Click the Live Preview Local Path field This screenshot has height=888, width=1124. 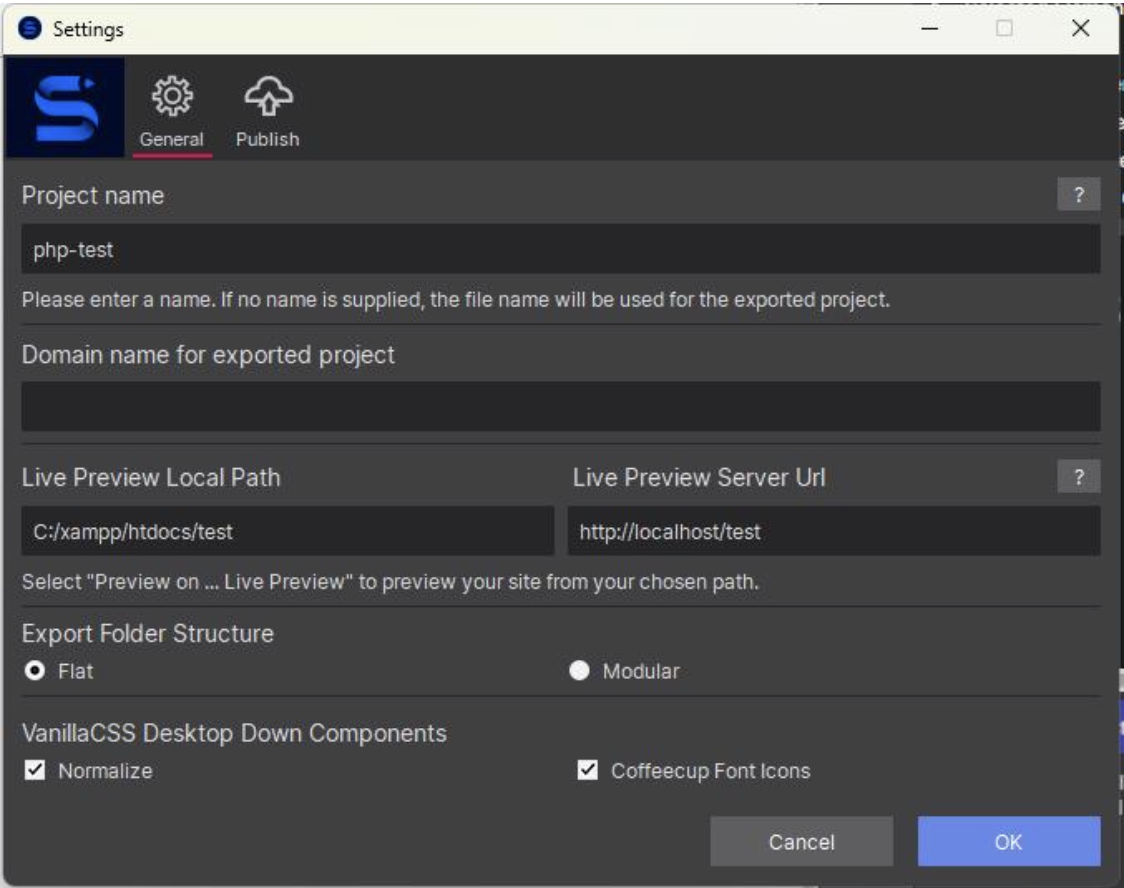287,531
